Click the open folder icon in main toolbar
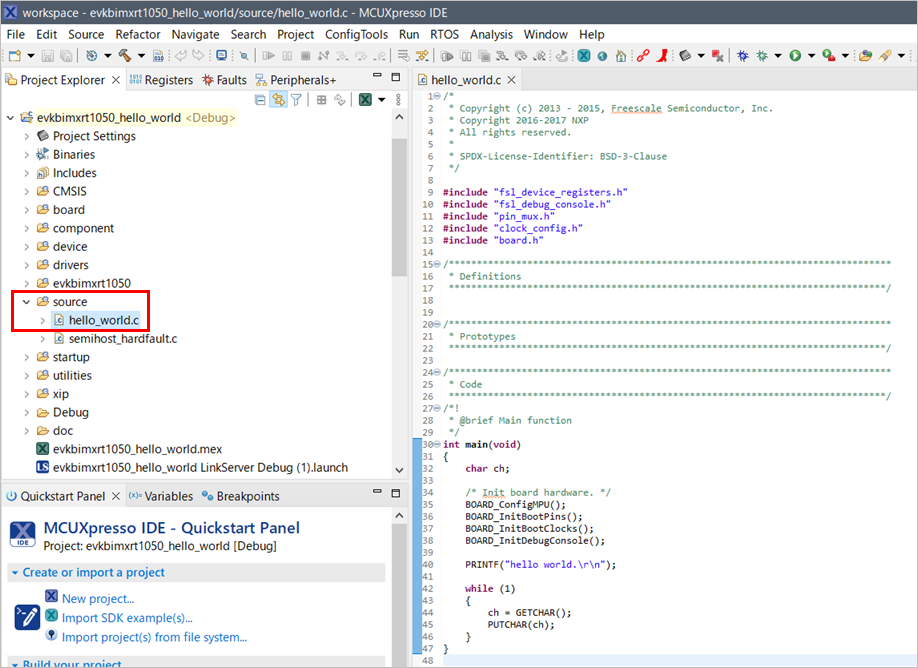Viewport: 918px width, 668px height. [x=865, y=56]
